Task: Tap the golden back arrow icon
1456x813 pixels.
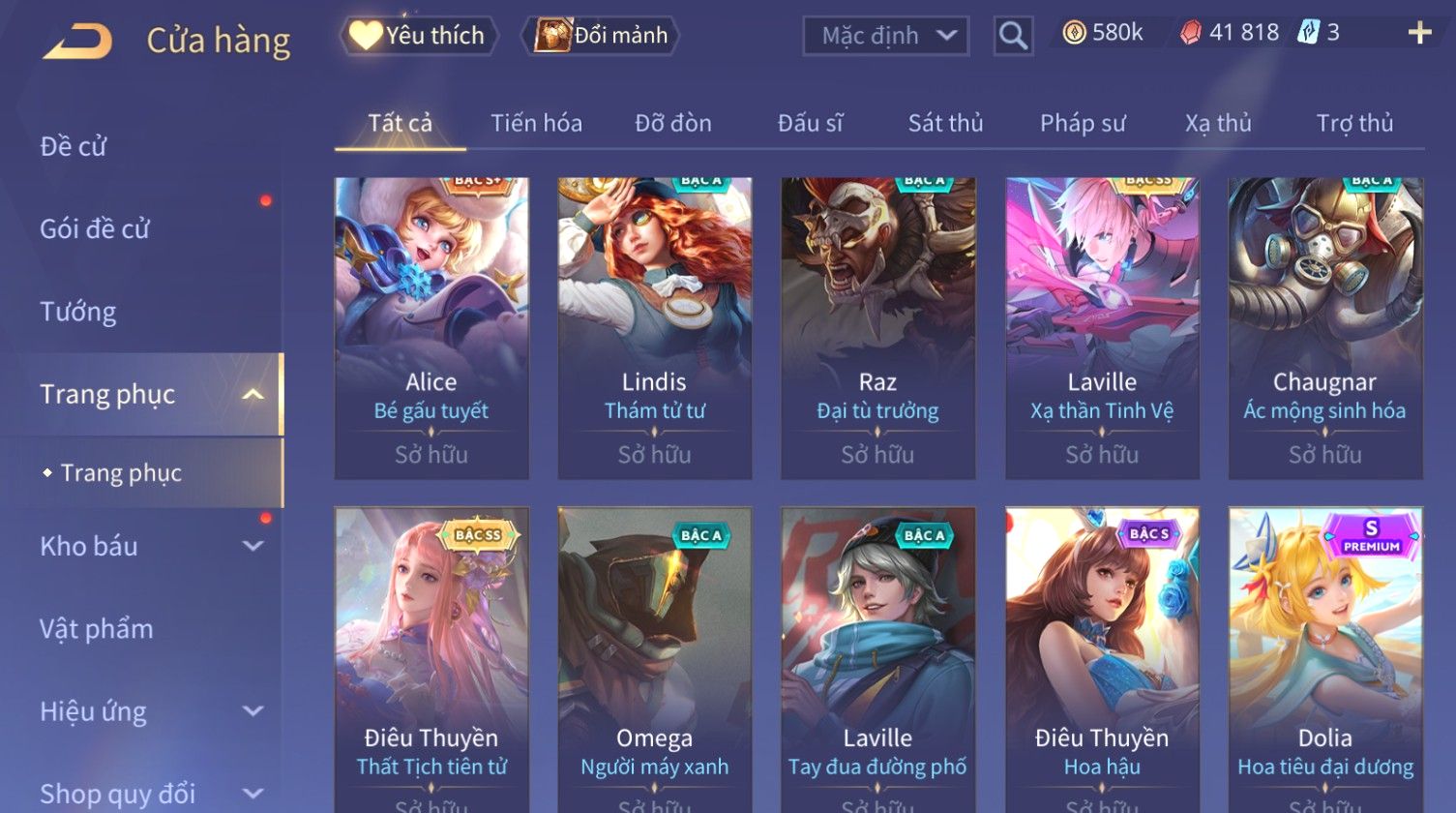Action: pos(77,42)
